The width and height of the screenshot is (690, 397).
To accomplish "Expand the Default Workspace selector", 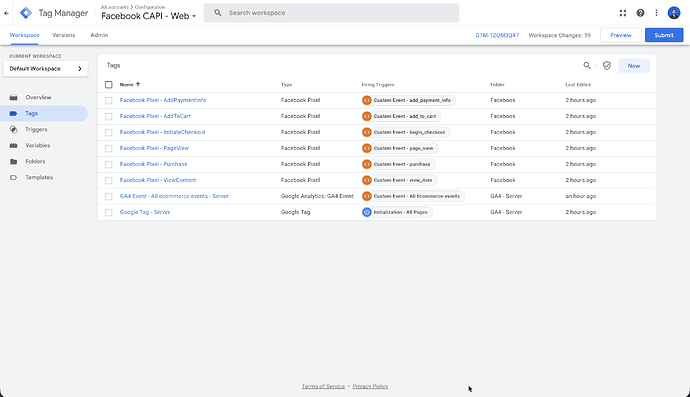I will point(45,69).
